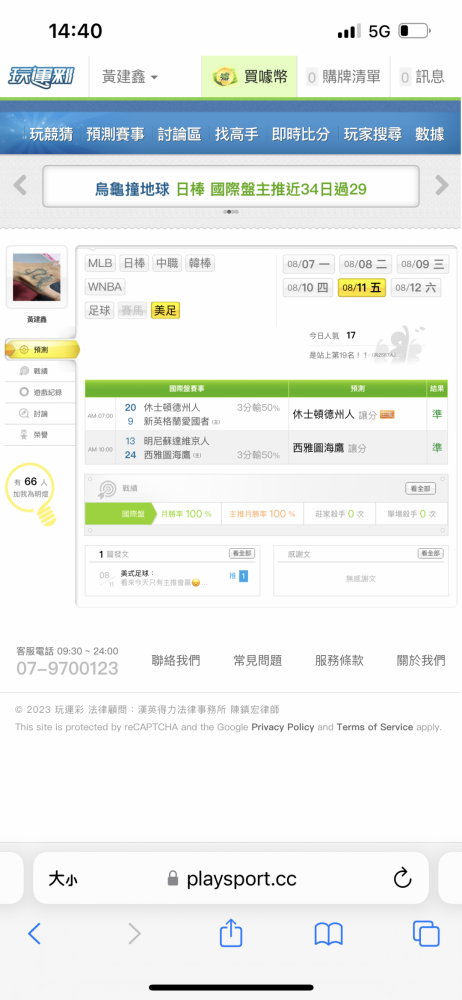Tap Safari reload page icon
Viewport: 462px width, 1000px height.
coord(402,879)
